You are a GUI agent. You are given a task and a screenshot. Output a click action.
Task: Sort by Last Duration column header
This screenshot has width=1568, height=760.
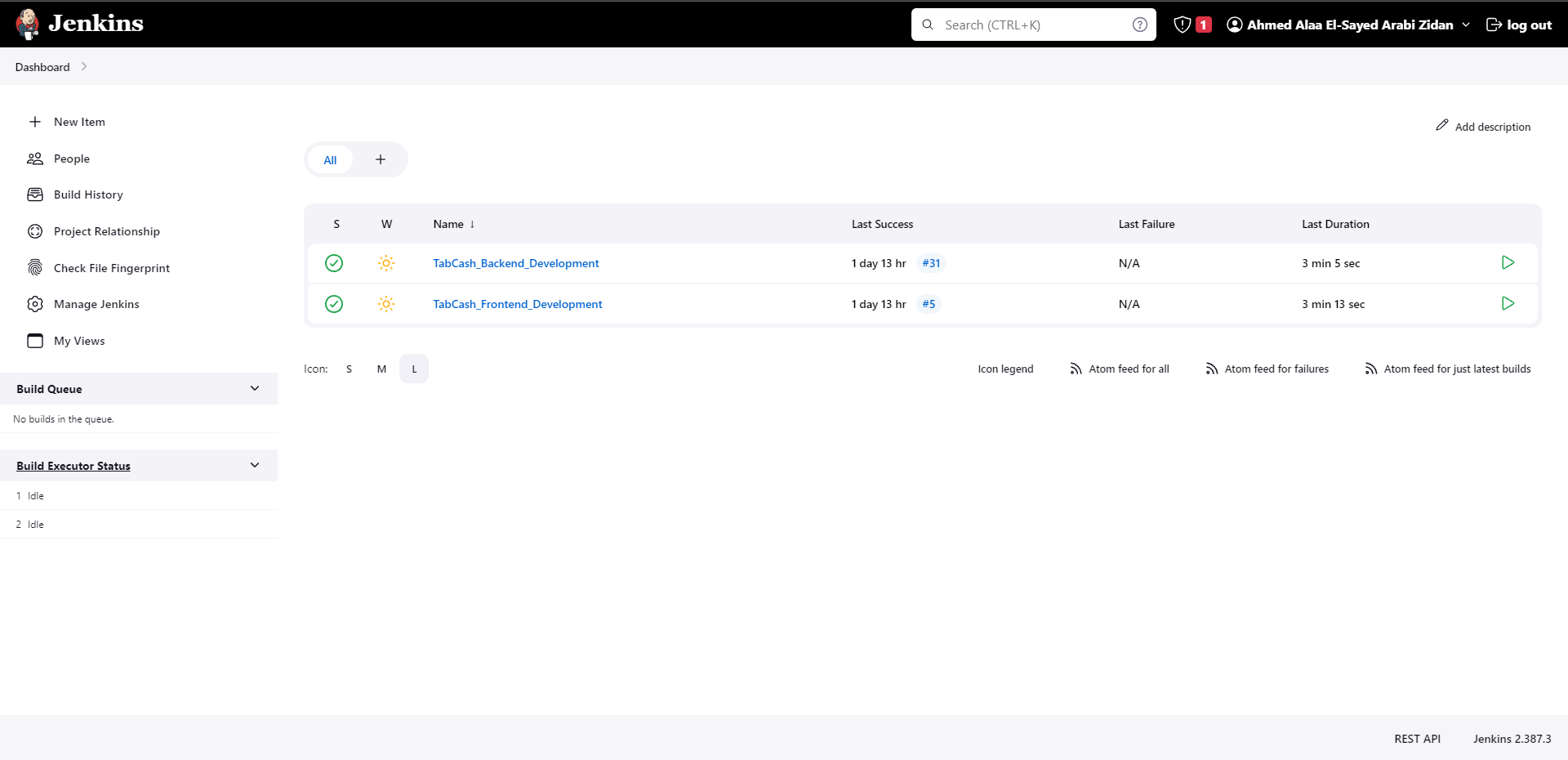coord(1335,224)
